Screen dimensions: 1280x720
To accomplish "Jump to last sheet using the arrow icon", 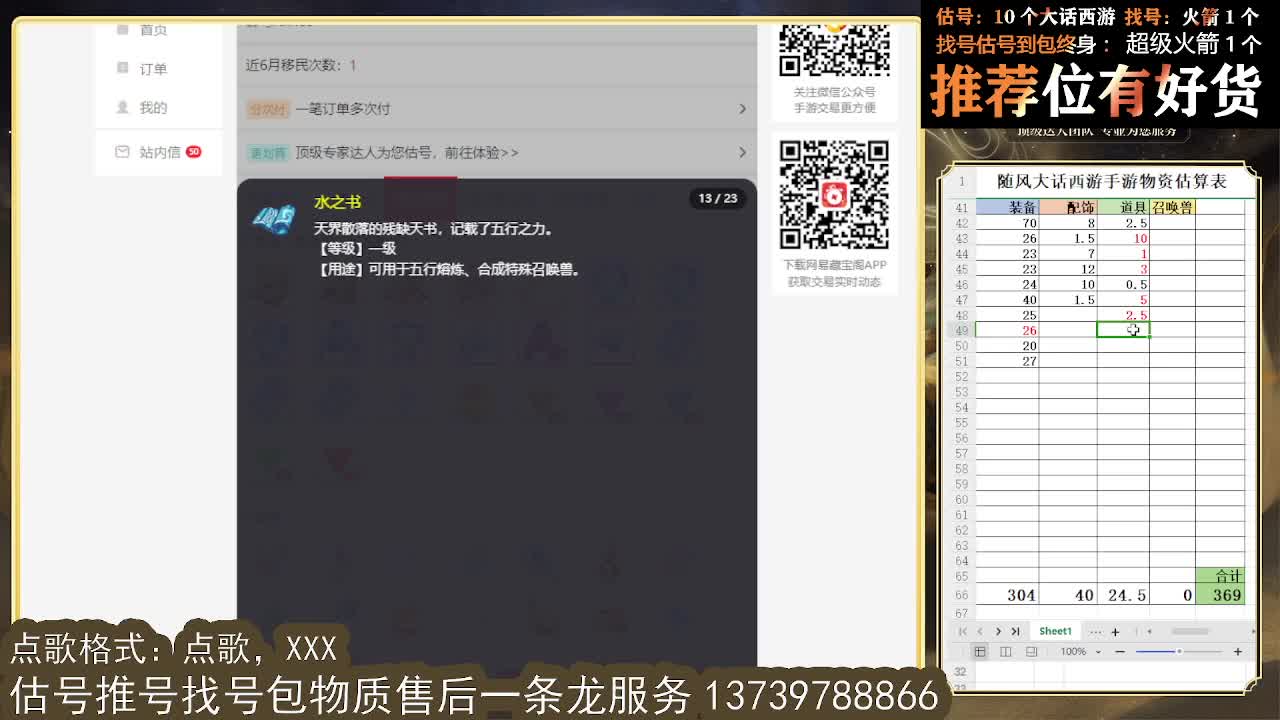I will pos(1016,631).
